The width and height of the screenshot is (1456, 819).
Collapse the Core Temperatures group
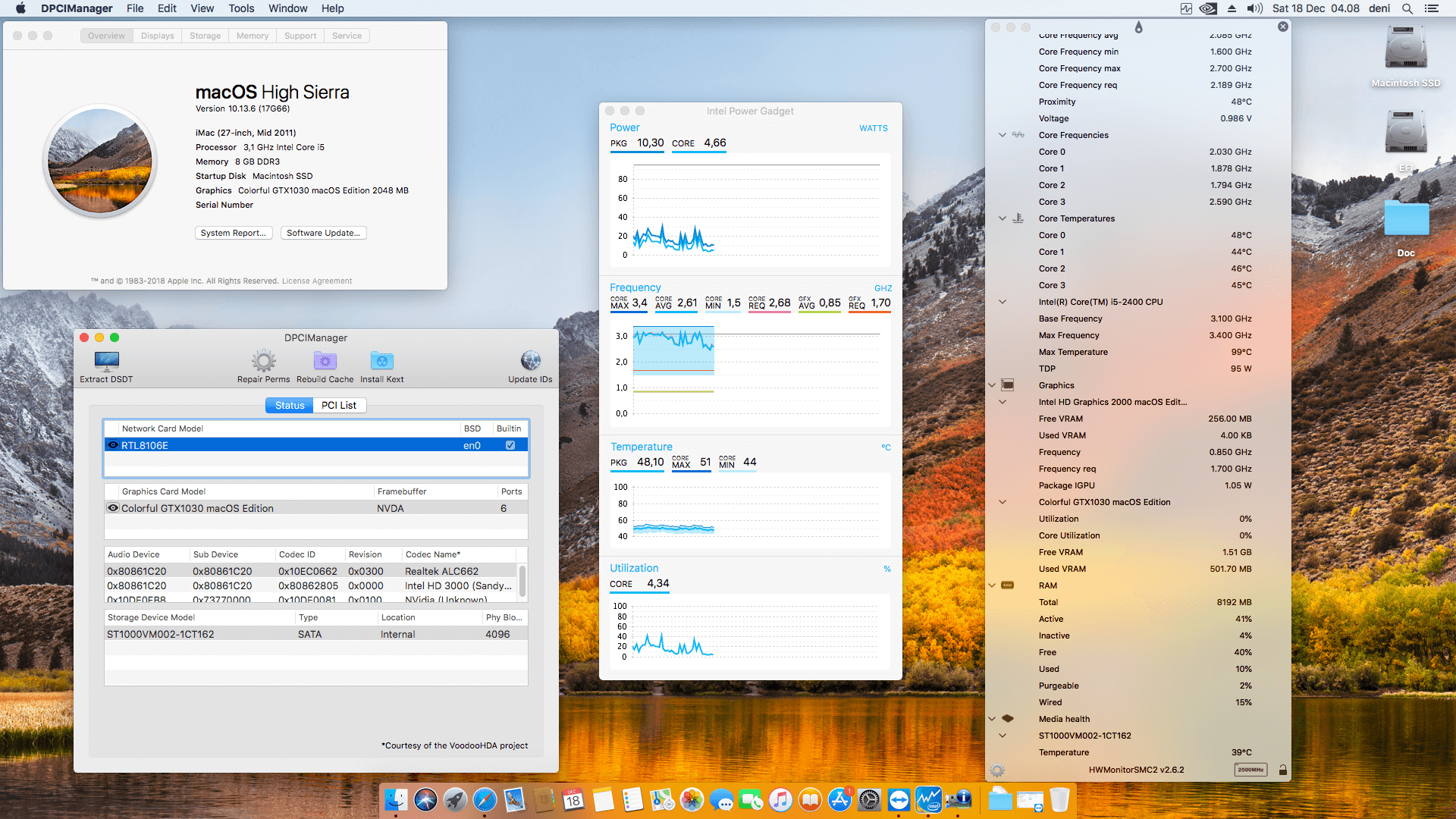(x=1003, y=218)
